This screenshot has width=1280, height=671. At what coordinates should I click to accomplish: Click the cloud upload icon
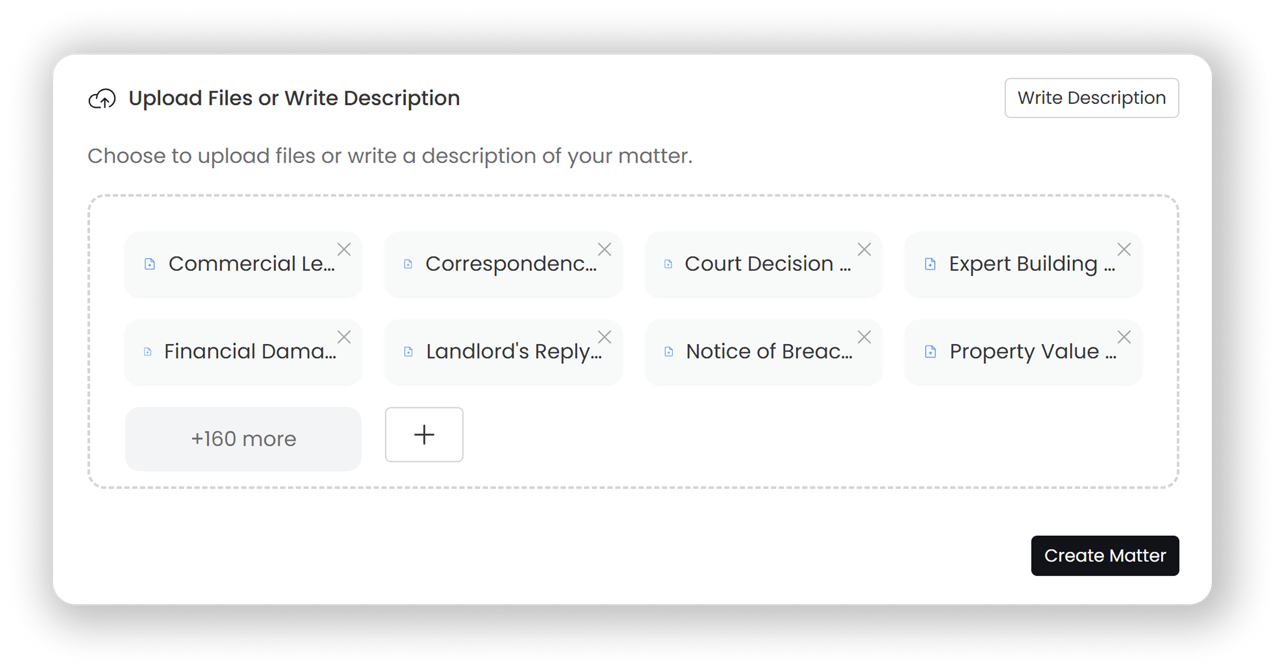tap(102, 99)
